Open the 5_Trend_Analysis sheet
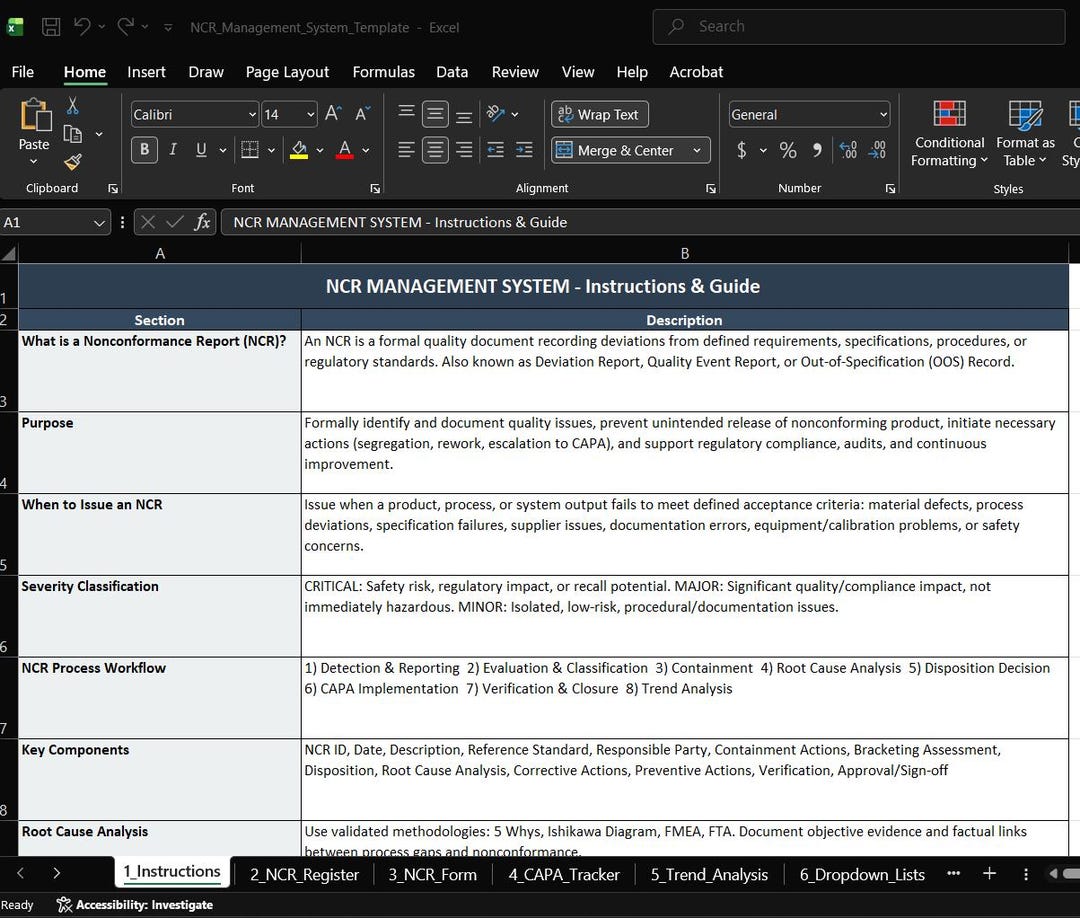This screenshot has height=918, width=1080. click(x=709, y=875)
